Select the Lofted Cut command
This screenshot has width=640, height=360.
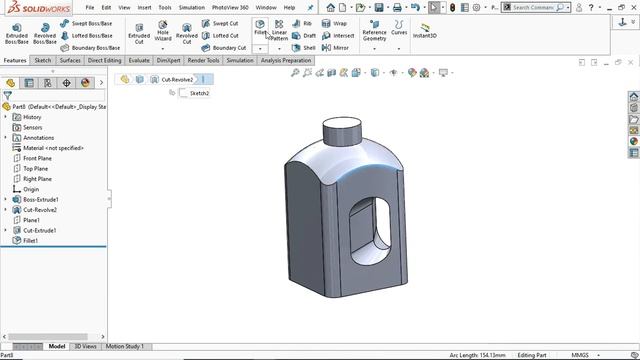click(220, 36)
